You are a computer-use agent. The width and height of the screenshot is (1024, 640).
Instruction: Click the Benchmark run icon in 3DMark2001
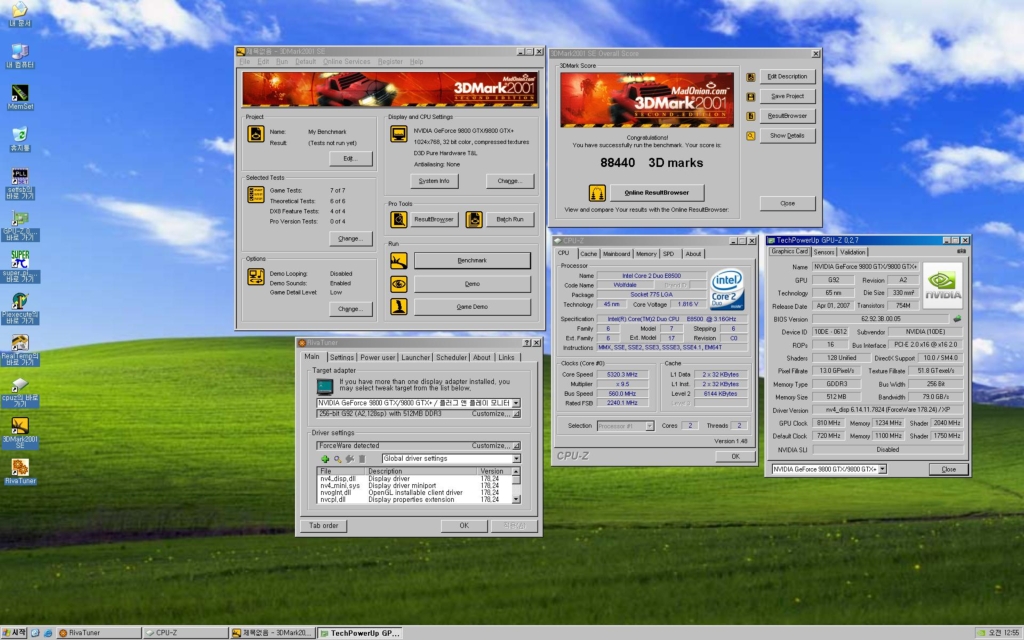click(398, 261)
